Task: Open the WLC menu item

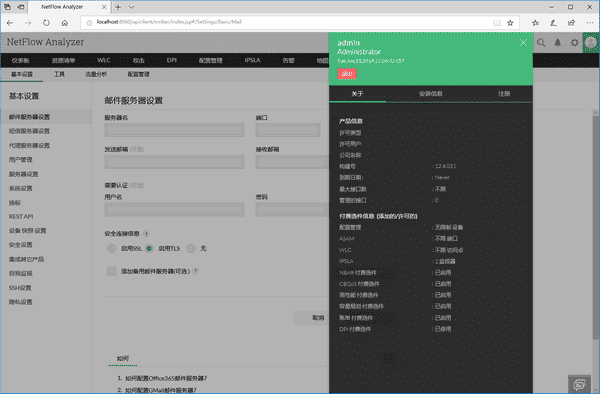Action: coord(104,60)
